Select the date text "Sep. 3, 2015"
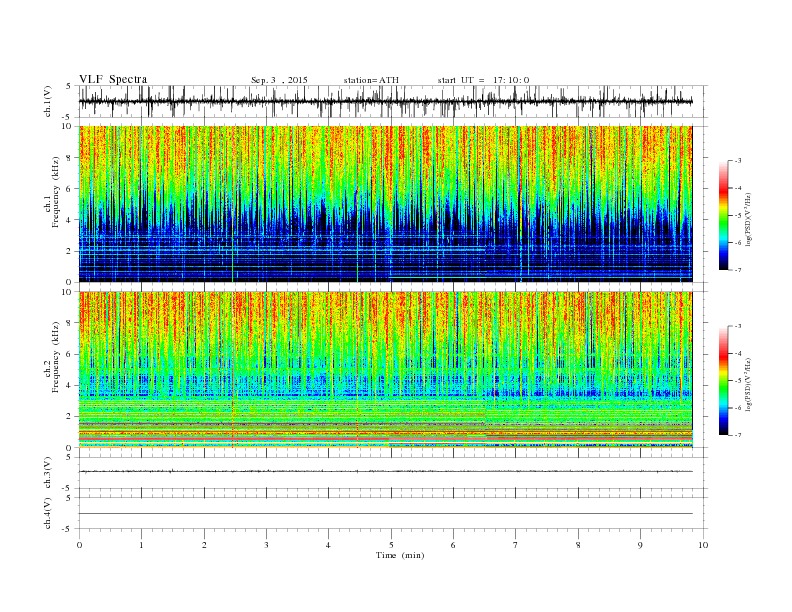 point(279,80)
